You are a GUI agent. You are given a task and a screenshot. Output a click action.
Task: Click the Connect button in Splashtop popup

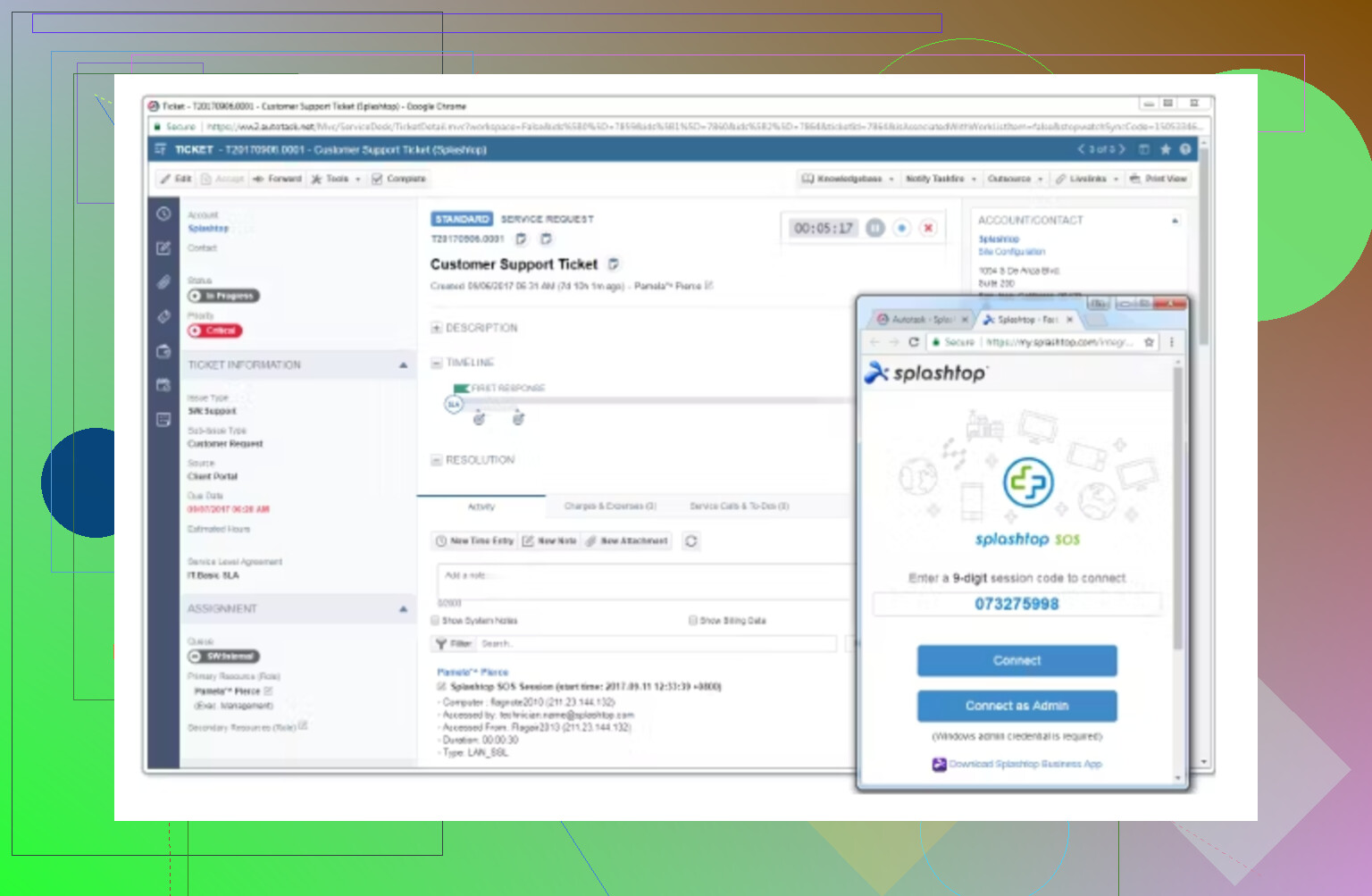click(x=1016, y=660)
